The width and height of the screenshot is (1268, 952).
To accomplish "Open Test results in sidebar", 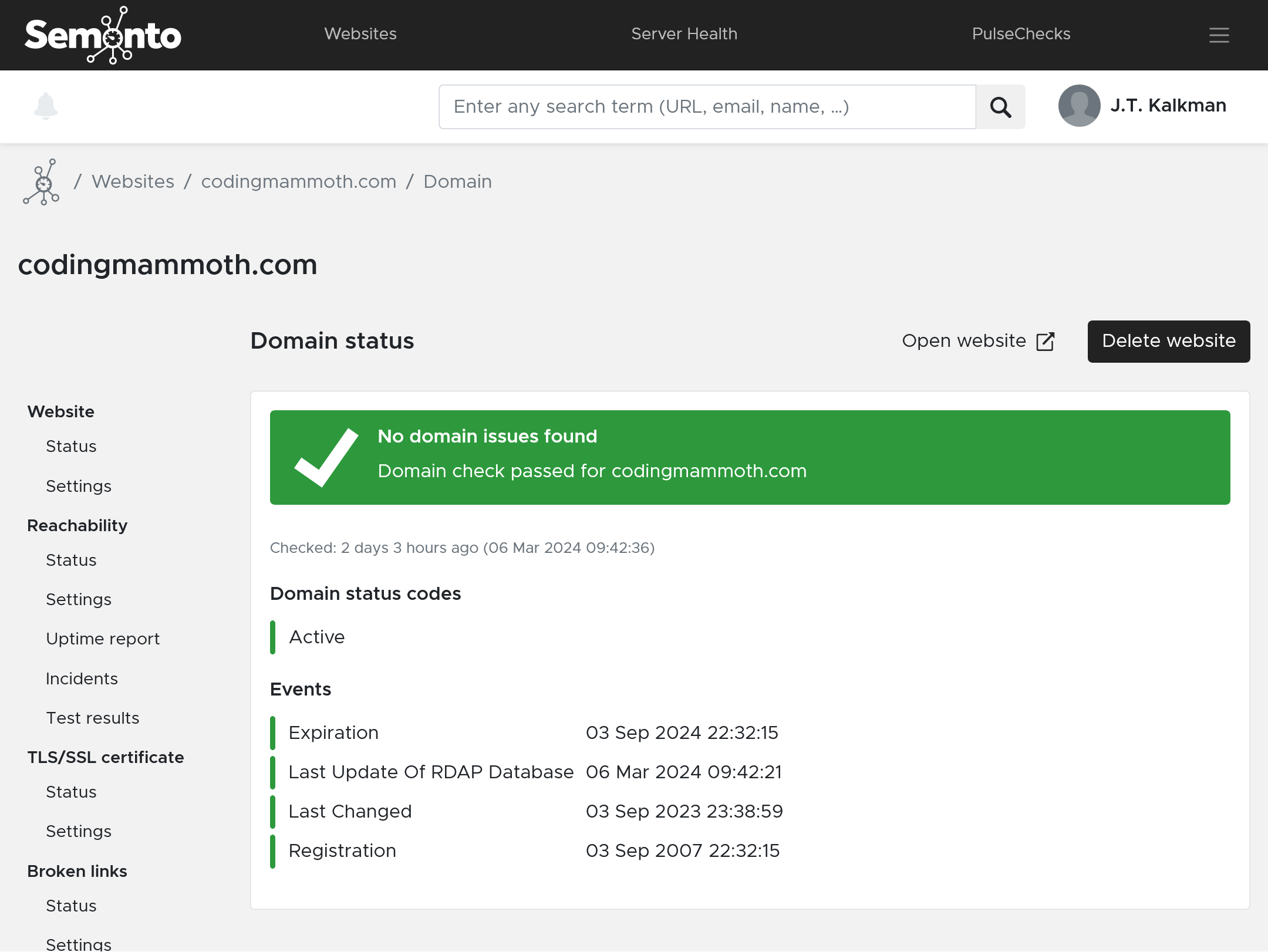I will point(93,718).
